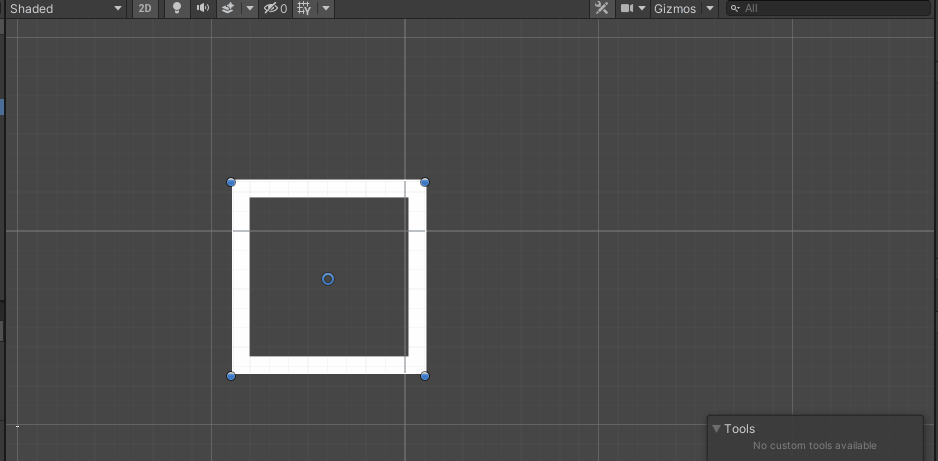This screenshot has height=461, width=938.
Task: Toggle scene effects layers icon
Action: 228,8
